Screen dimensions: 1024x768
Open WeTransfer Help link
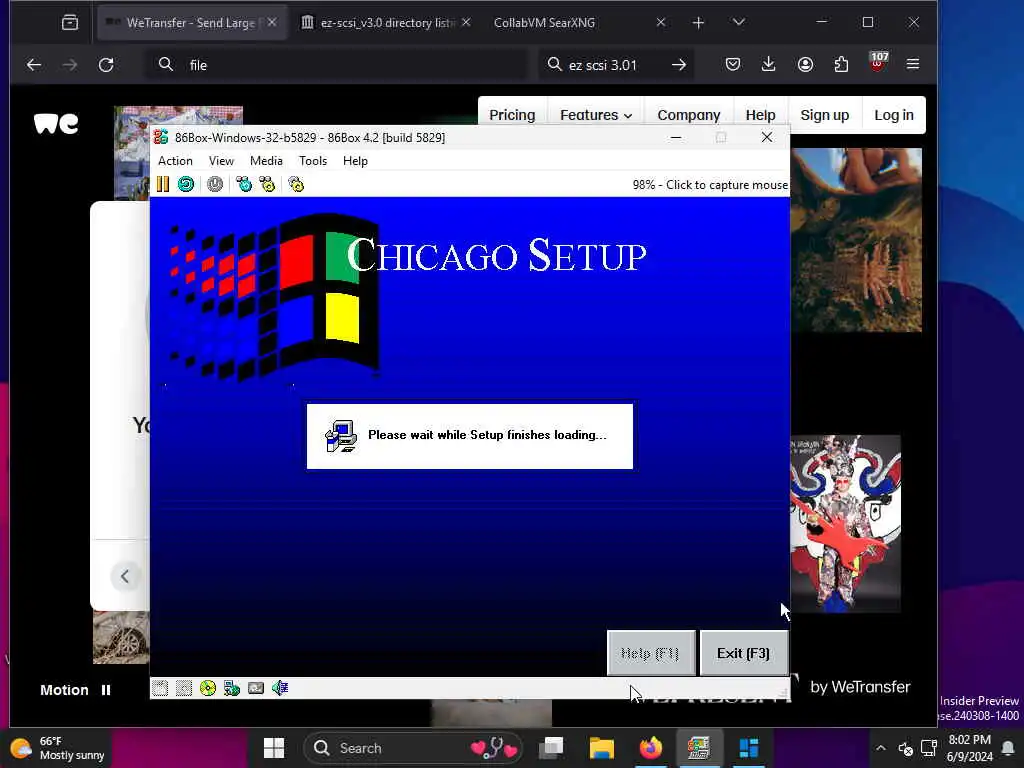click(x=760, y=115)
